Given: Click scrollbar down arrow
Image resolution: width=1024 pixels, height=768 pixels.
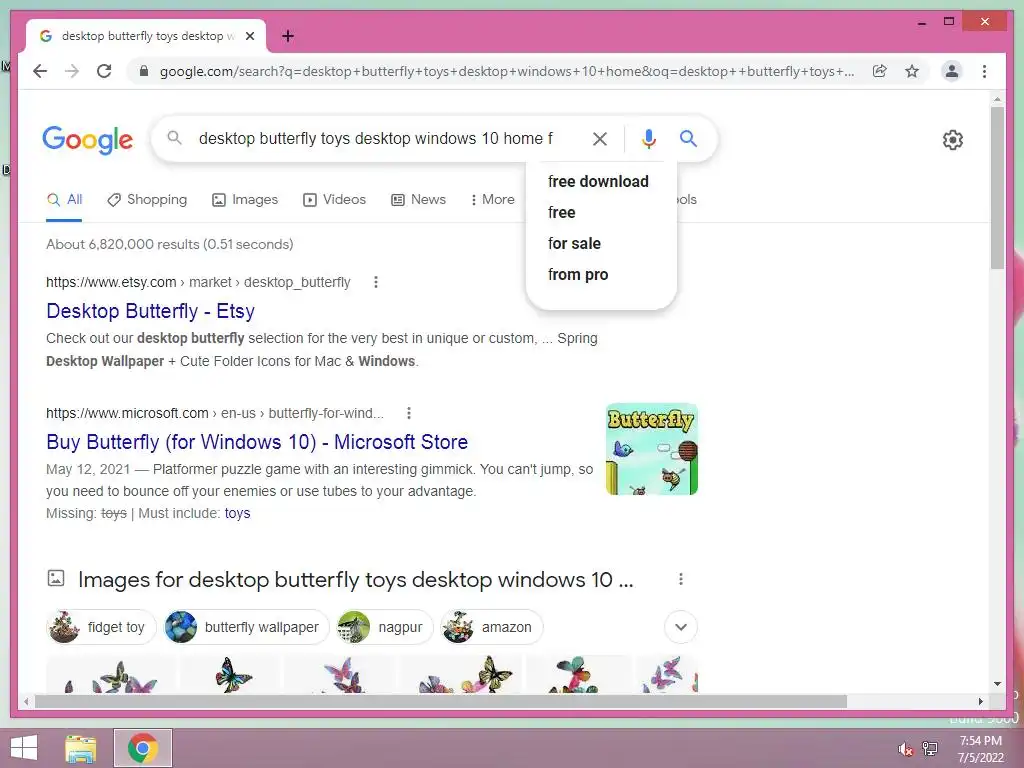Looking at the screenshot, I should pos(997,684).
